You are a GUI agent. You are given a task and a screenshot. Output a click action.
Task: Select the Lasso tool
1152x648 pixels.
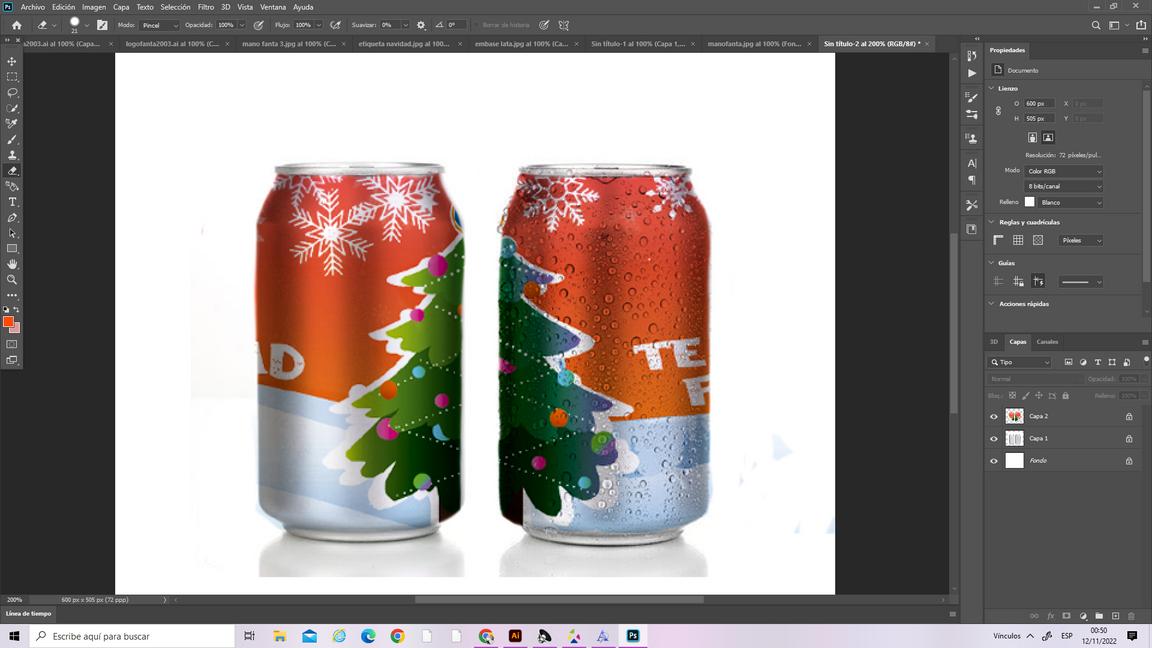12,92
